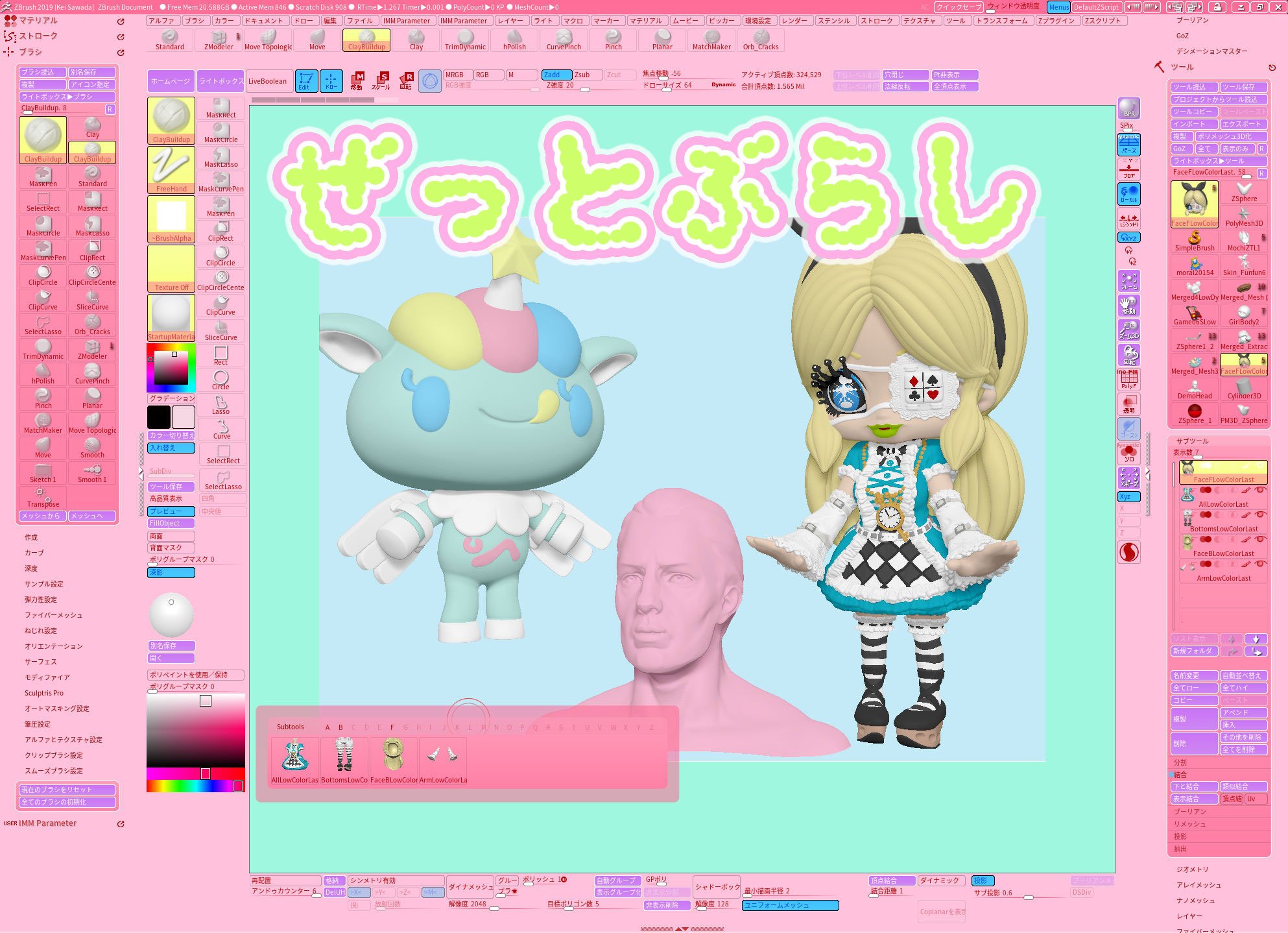The image size is (1288, 933).
Task: Click the BrushAlpha thumbnail
Action: (x=171, y=219)
